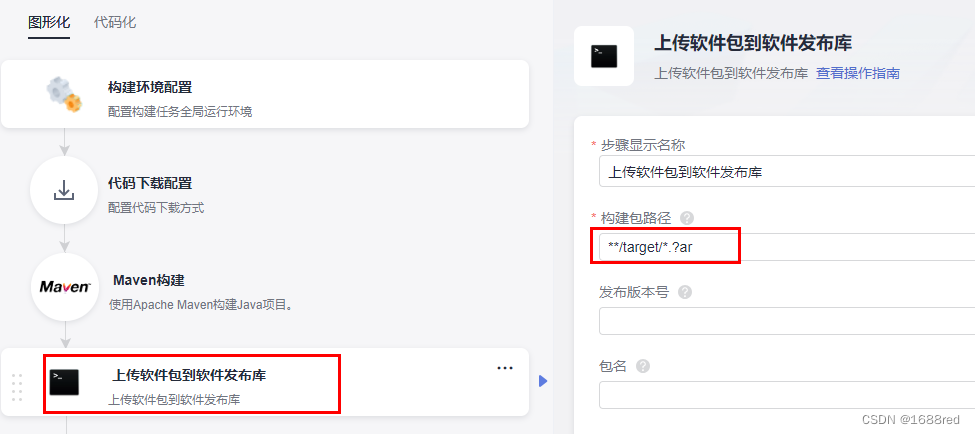This screenshot has width=975, height=434.
Task: Click help icon beside 包名
Action: (x=643, y=366)
